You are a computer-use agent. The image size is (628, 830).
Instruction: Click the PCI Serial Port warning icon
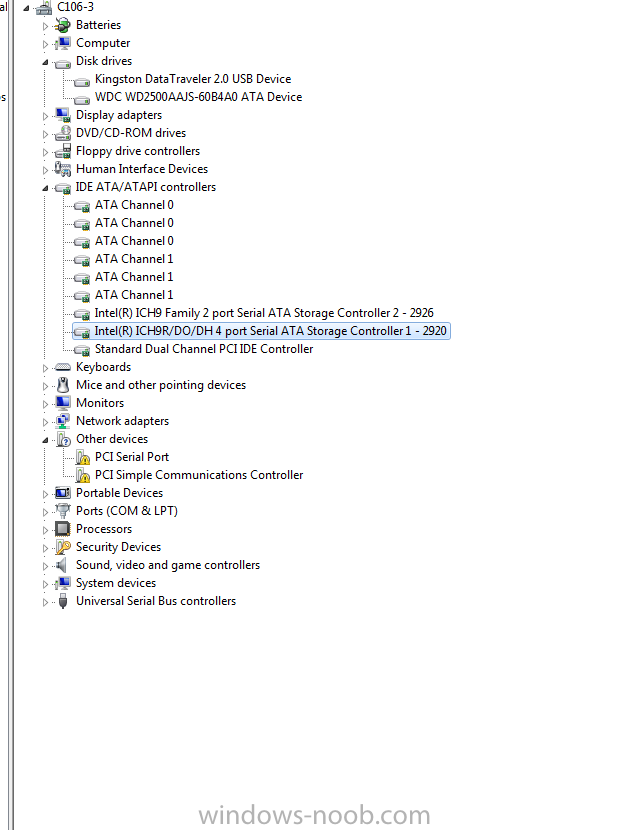(x=82, y=457)
